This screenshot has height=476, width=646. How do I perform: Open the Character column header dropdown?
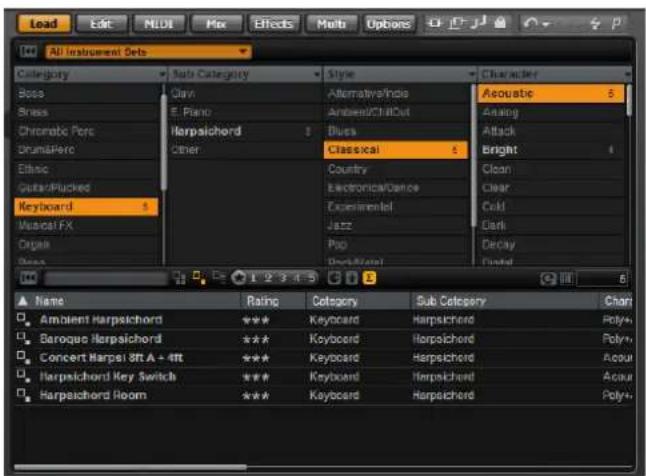click(627, 75)
